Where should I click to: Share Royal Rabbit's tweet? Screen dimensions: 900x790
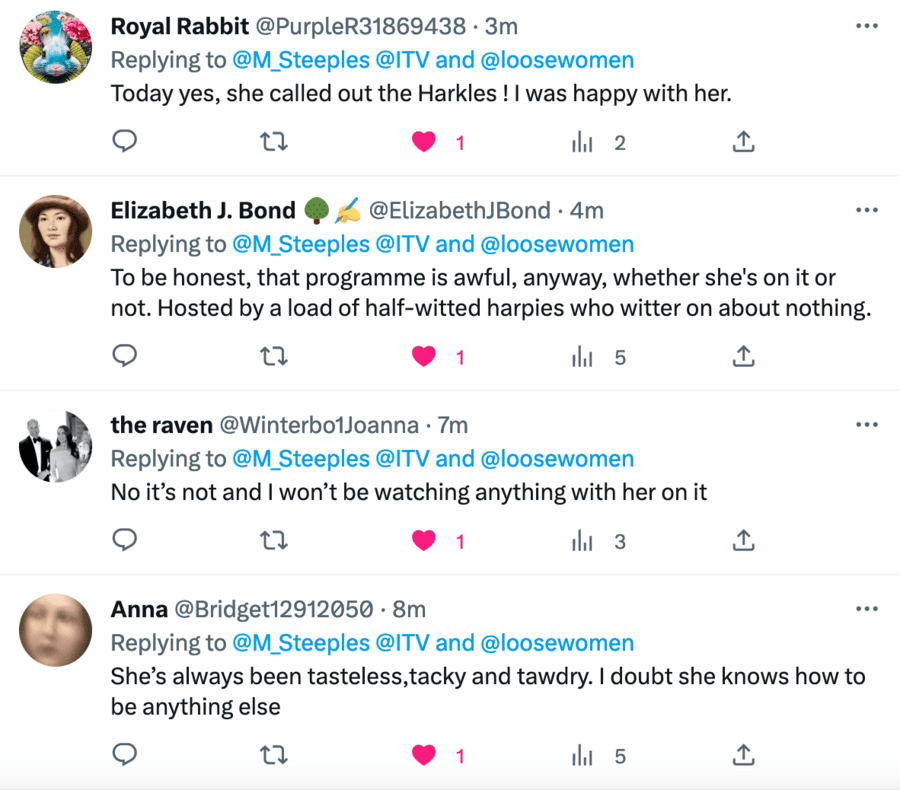[x=742, y=142]
